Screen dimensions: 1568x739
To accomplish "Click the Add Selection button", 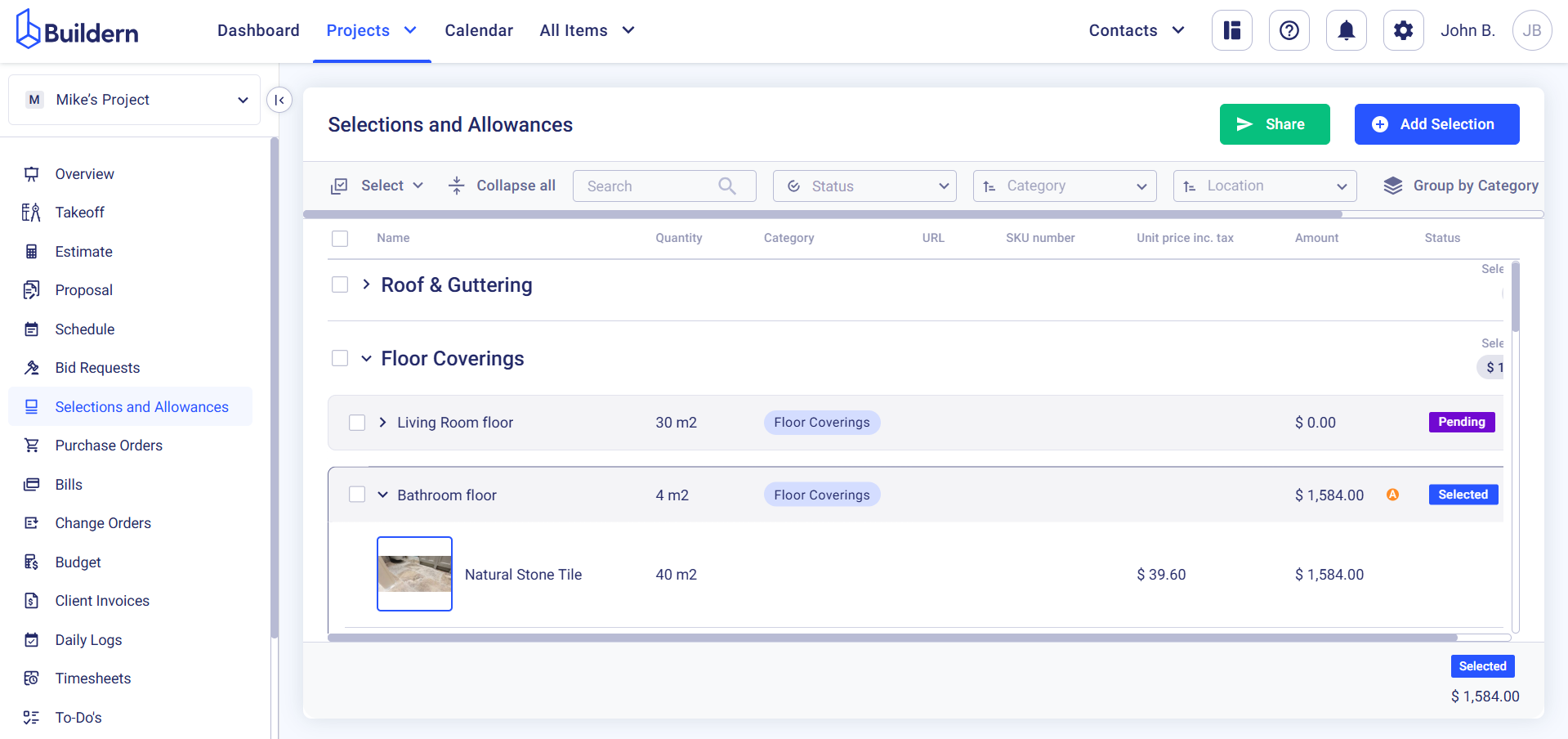I will click(x=1436, y=124).
